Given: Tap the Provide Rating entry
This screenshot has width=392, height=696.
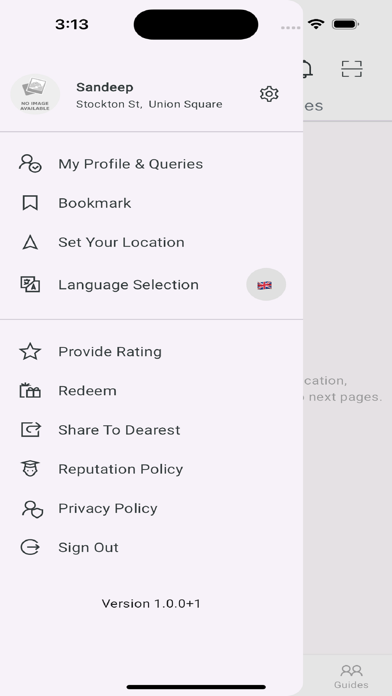Looking at the screenshot, I should (x=151, y=352).
